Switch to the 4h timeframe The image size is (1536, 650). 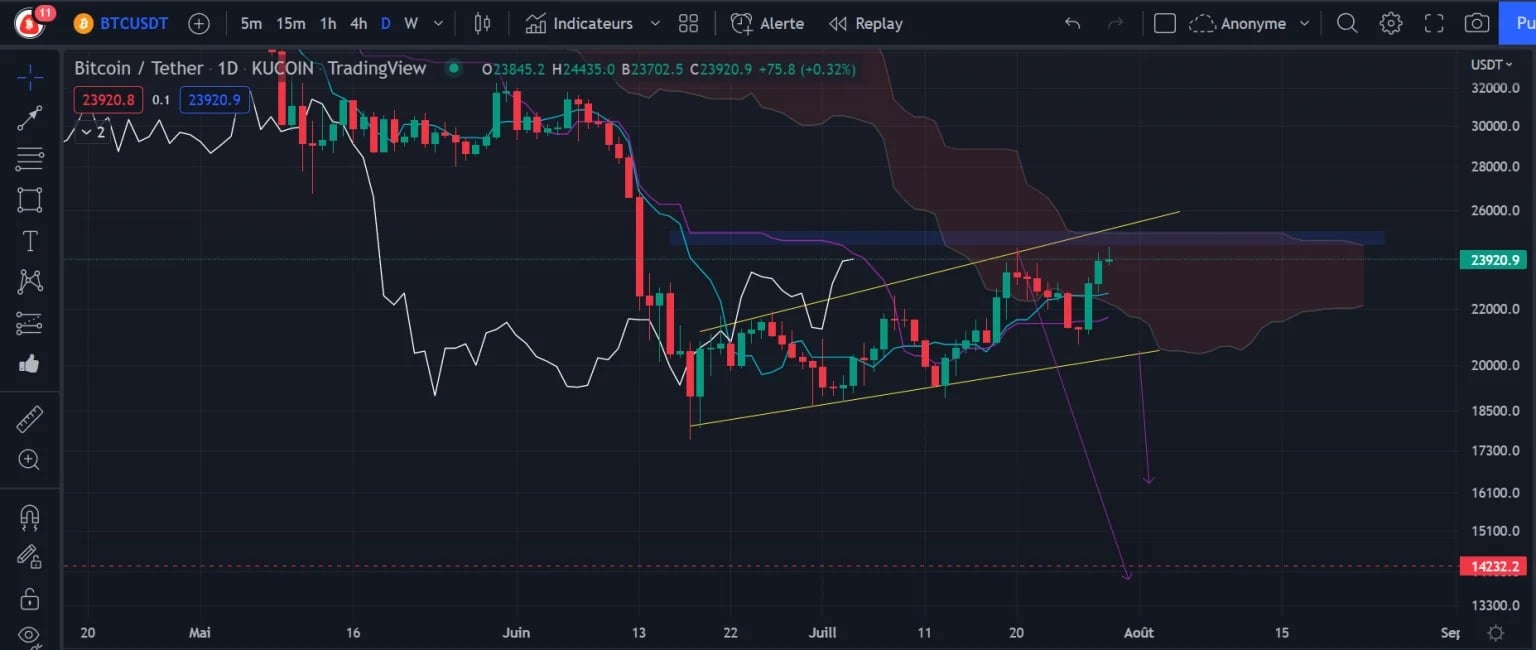point(359,23)
